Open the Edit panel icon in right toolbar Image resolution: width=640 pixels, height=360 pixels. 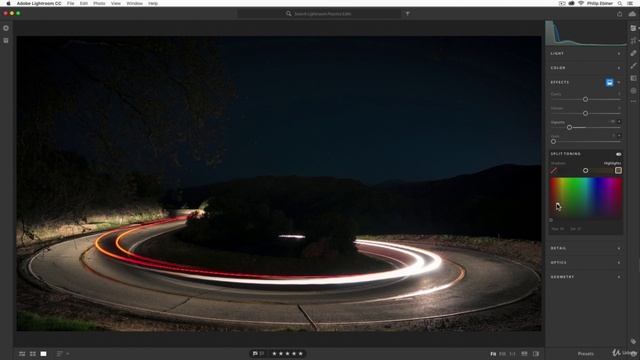633,28
